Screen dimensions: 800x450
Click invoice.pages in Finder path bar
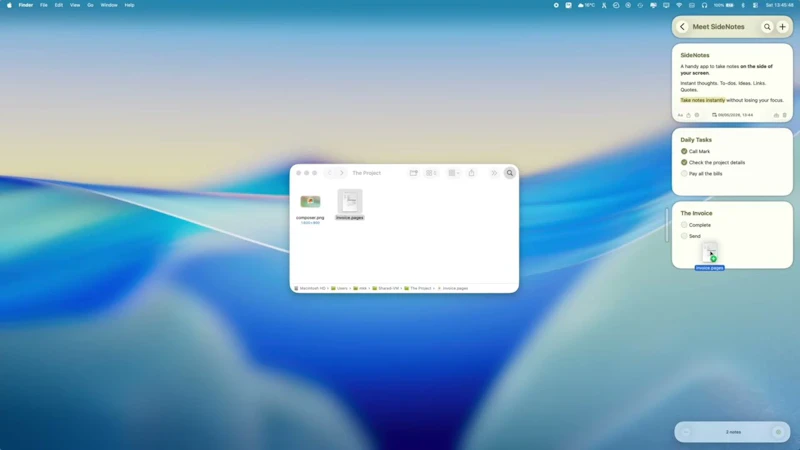tap(452, 288)
